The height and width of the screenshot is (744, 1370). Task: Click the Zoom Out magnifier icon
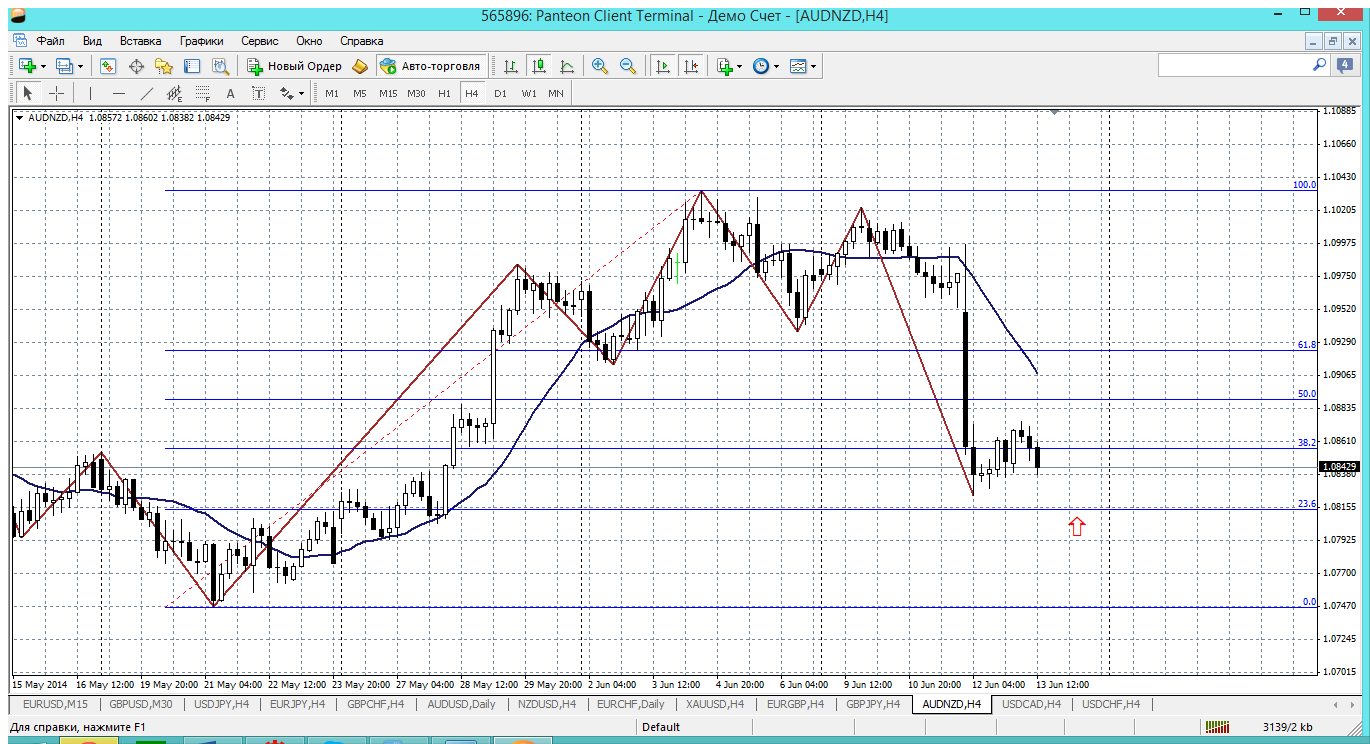[x=628, y=66]
